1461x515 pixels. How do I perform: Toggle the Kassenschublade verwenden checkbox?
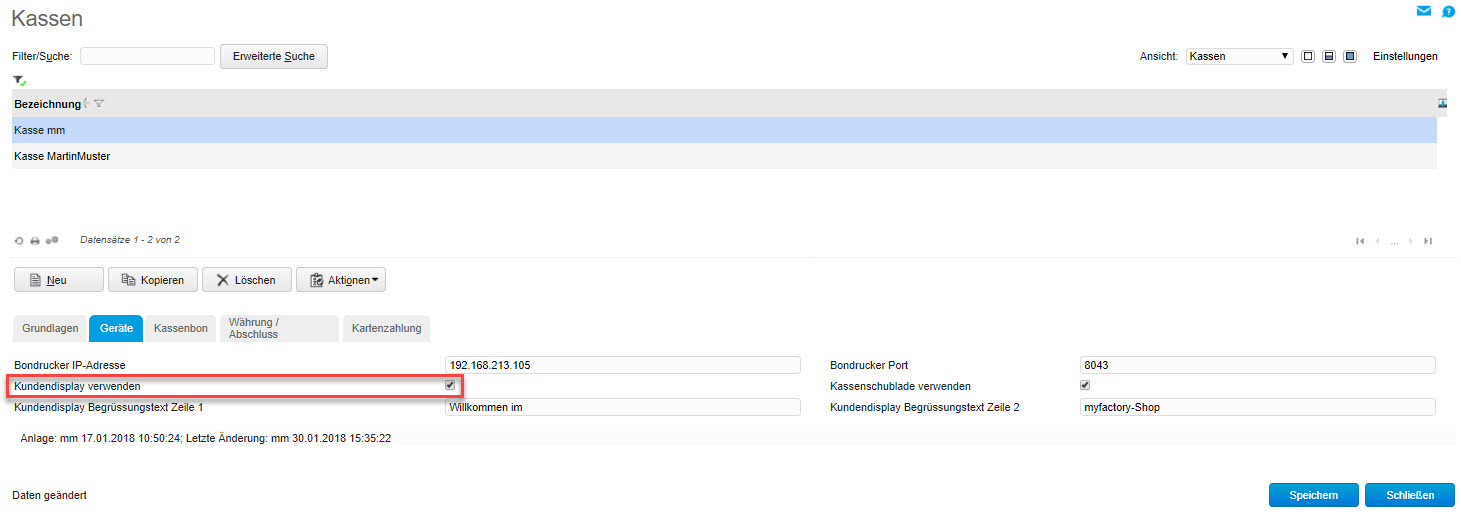[1085, 385]
